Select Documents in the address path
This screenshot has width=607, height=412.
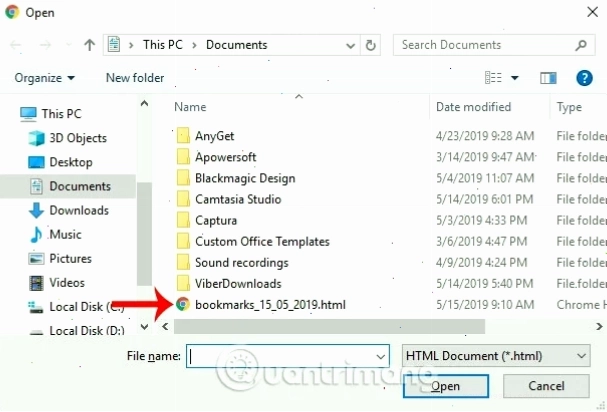tap(237, 45)
